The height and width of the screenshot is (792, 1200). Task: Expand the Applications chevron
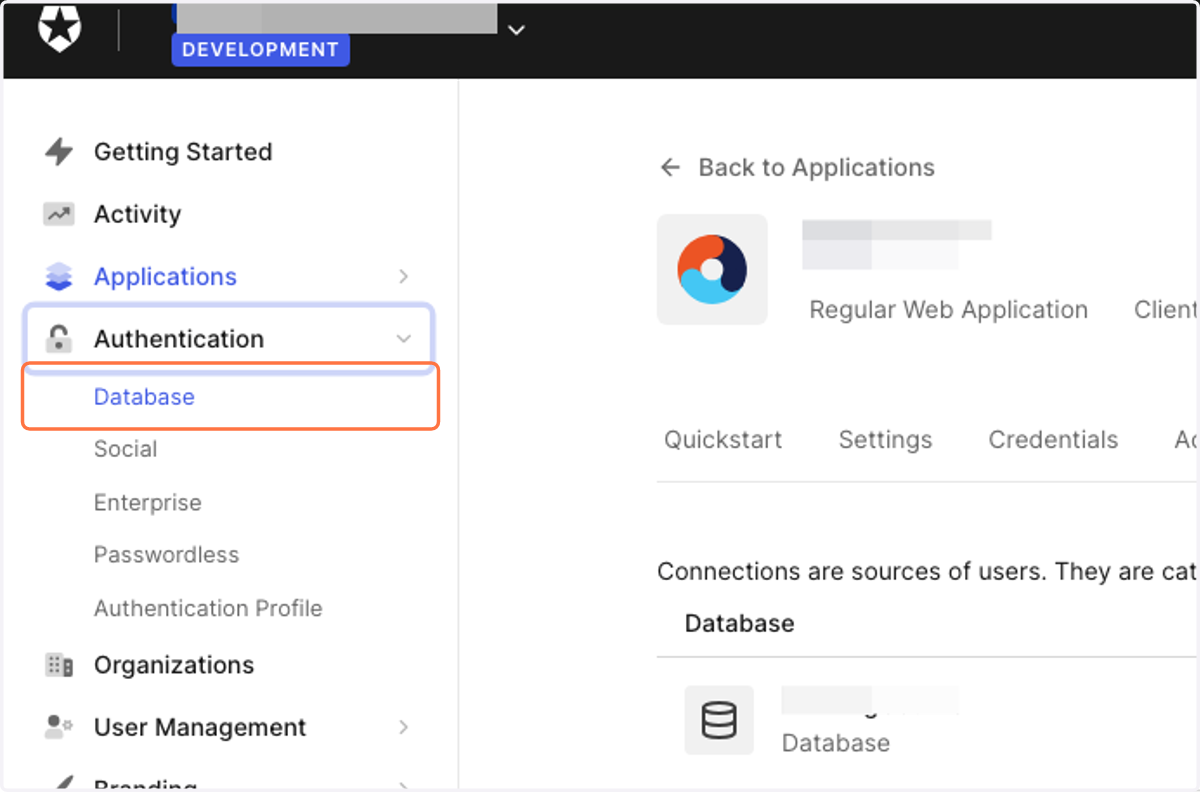click(x=404, y=277)
